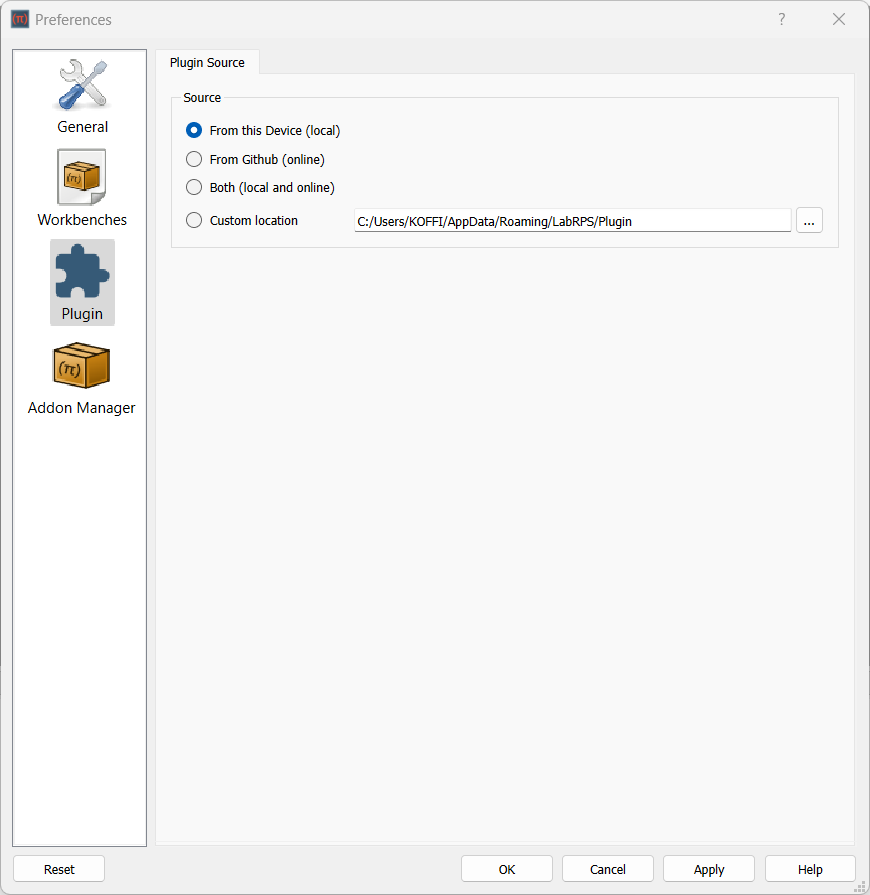Select the Workbenches settings icon

(x=82, y=188)
